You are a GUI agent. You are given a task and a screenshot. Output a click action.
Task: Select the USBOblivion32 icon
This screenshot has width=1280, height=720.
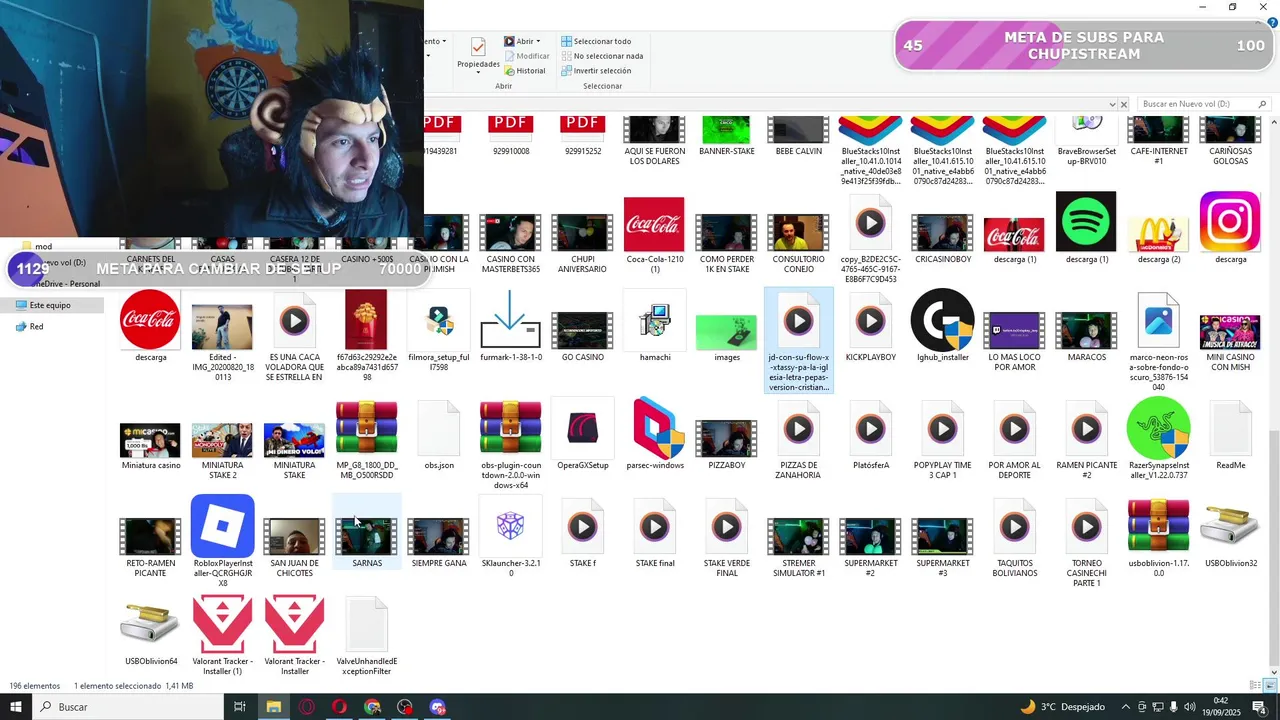tap(1230, 527)
